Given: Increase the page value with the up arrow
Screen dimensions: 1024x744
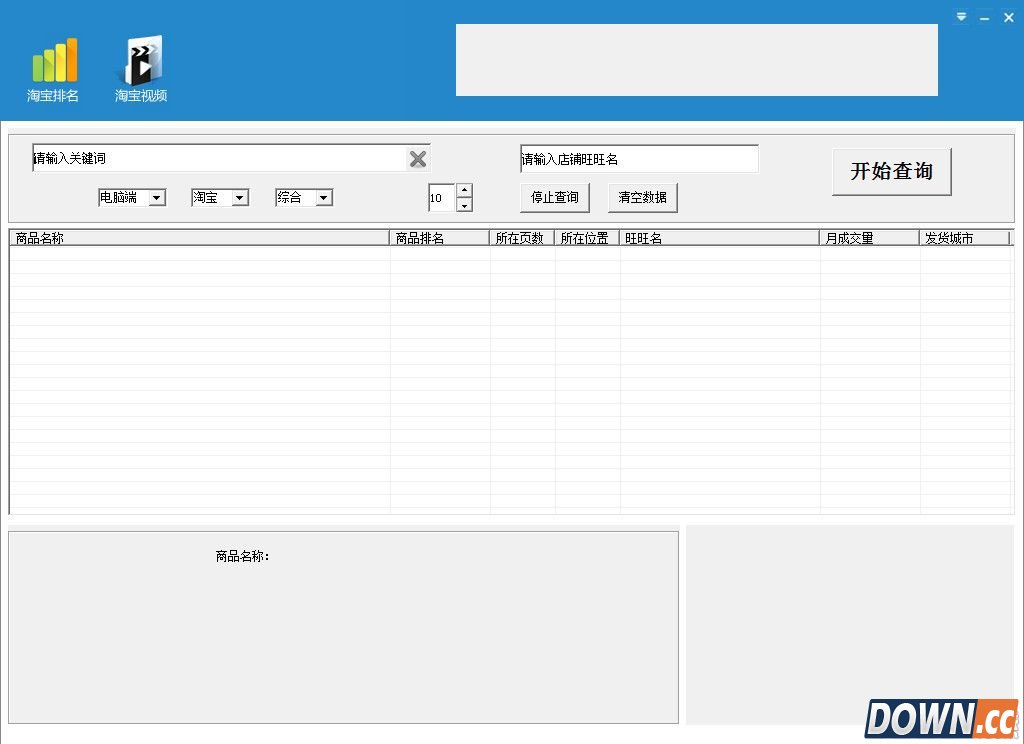Looking at the screenshot, I should 464,191.
